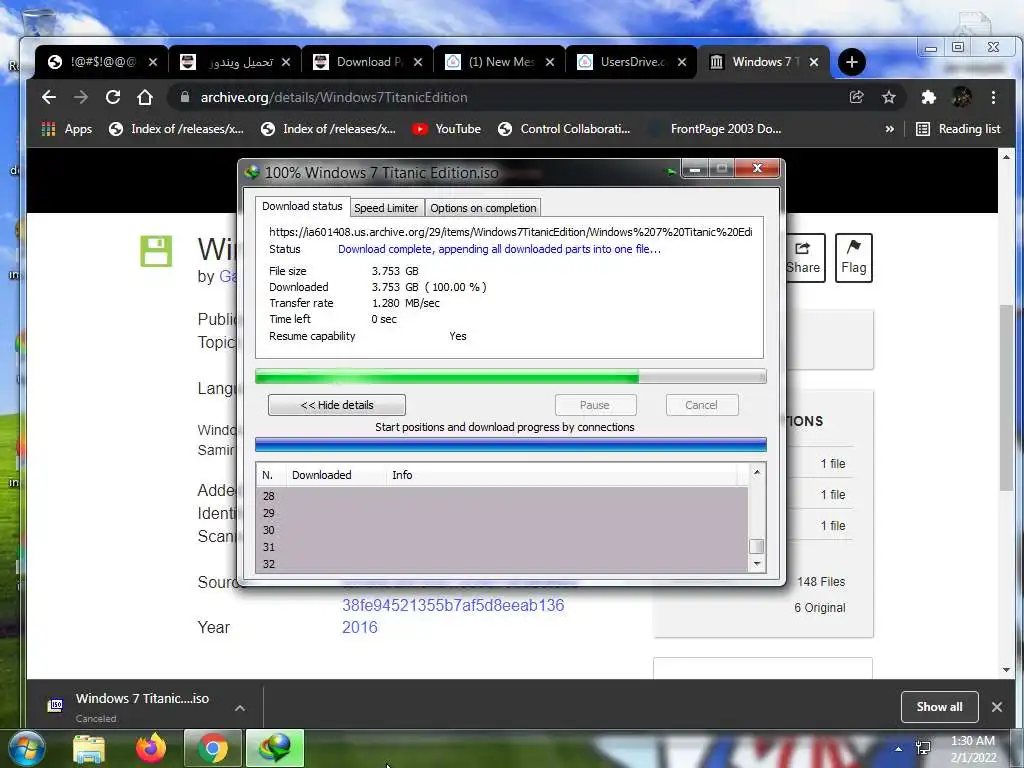Click the green download progress bar
The image size is (1024, 768).
pyautogui.click(x=510, y=376)
